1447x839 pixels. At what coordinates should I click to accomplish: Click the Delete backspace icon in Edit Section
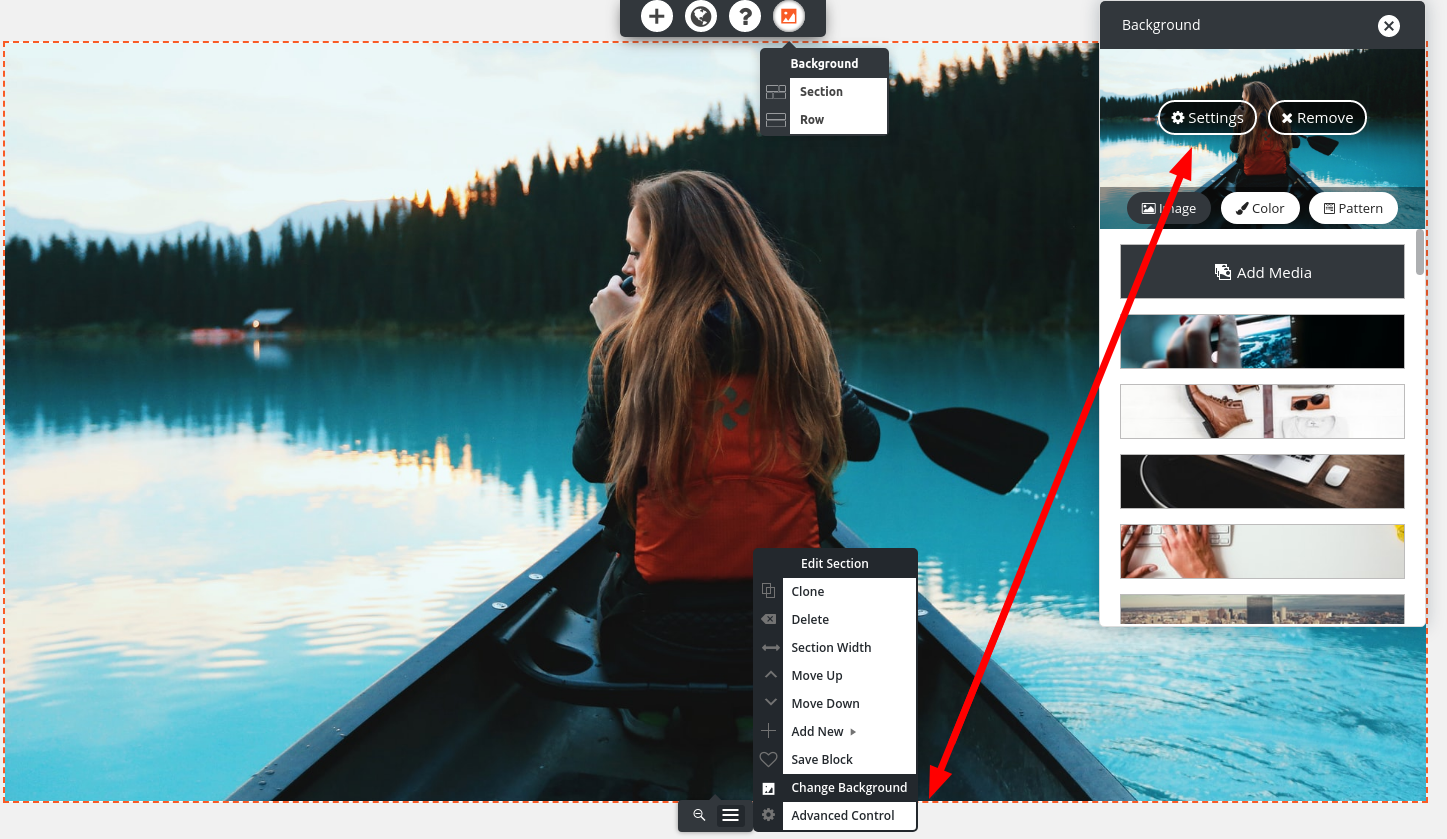[768, 619]
